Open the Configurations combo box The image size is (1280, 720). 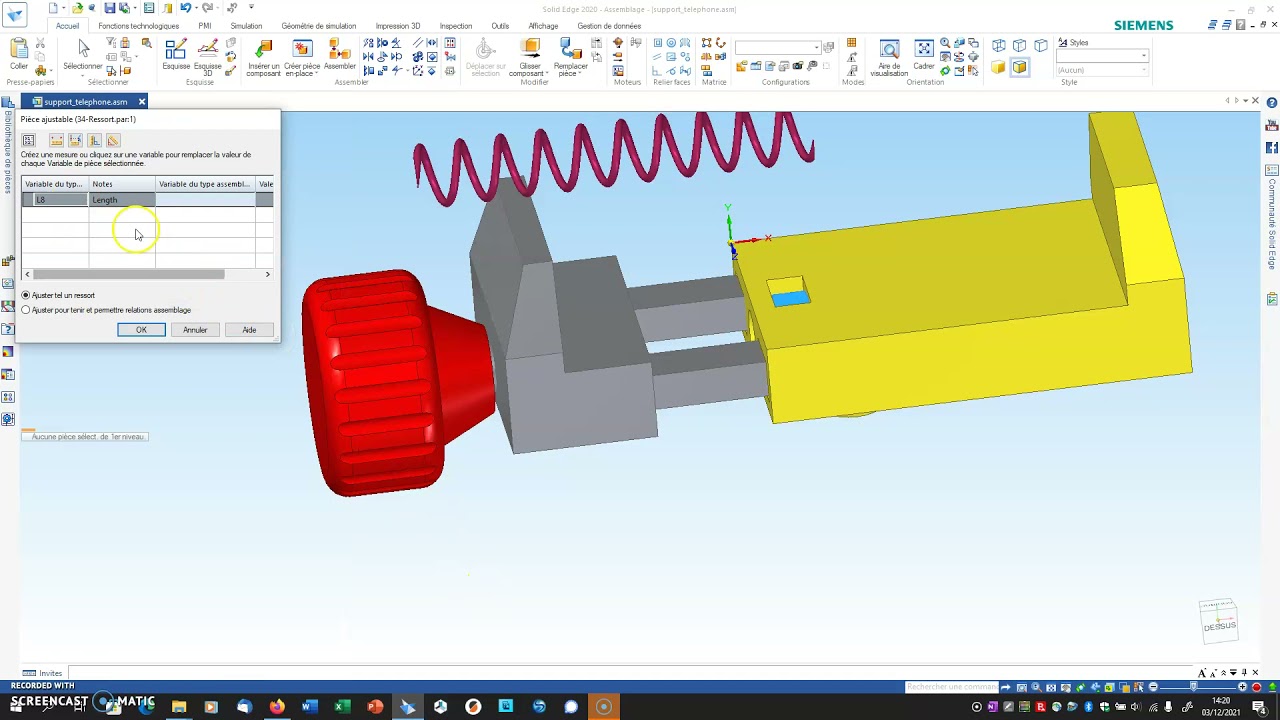[x=778, y=47]
